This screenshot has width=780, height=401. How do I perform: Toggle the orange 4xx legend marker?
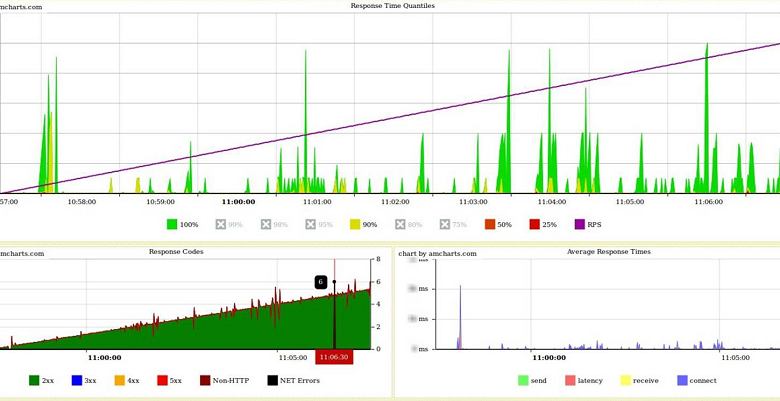(119, 380)
